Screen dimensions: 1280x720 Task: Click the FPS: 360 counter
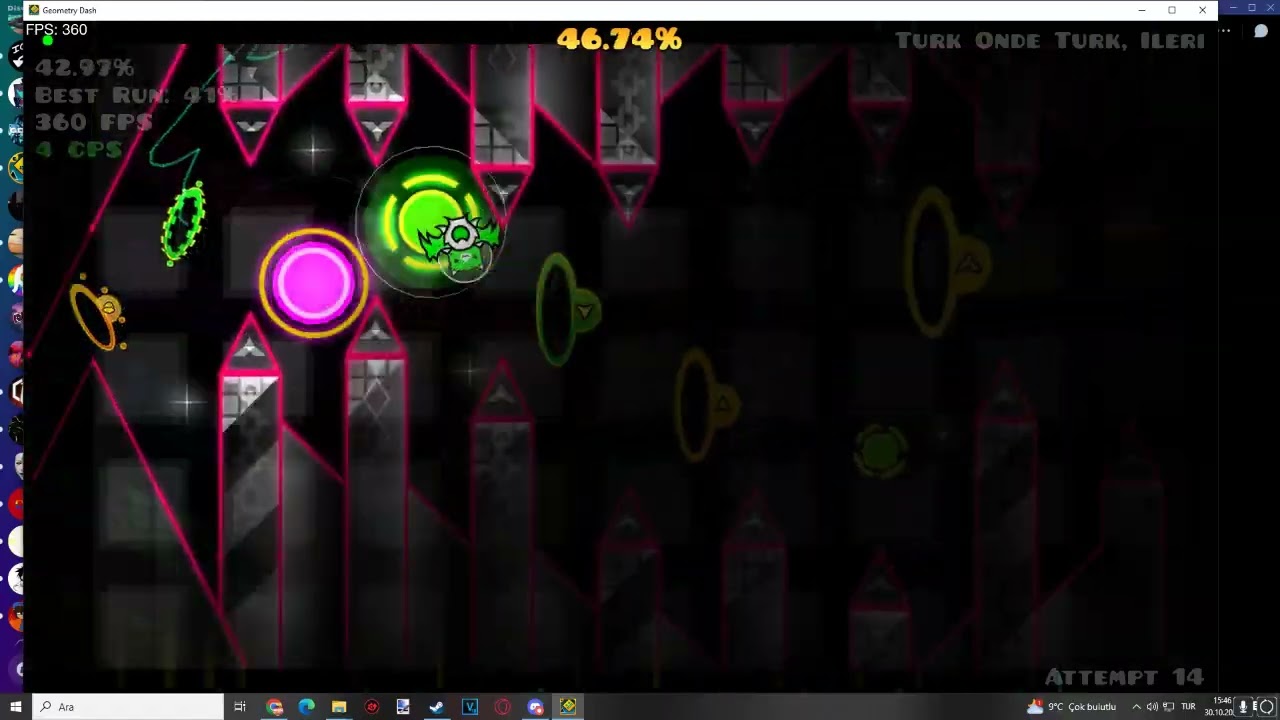point(56,30)
